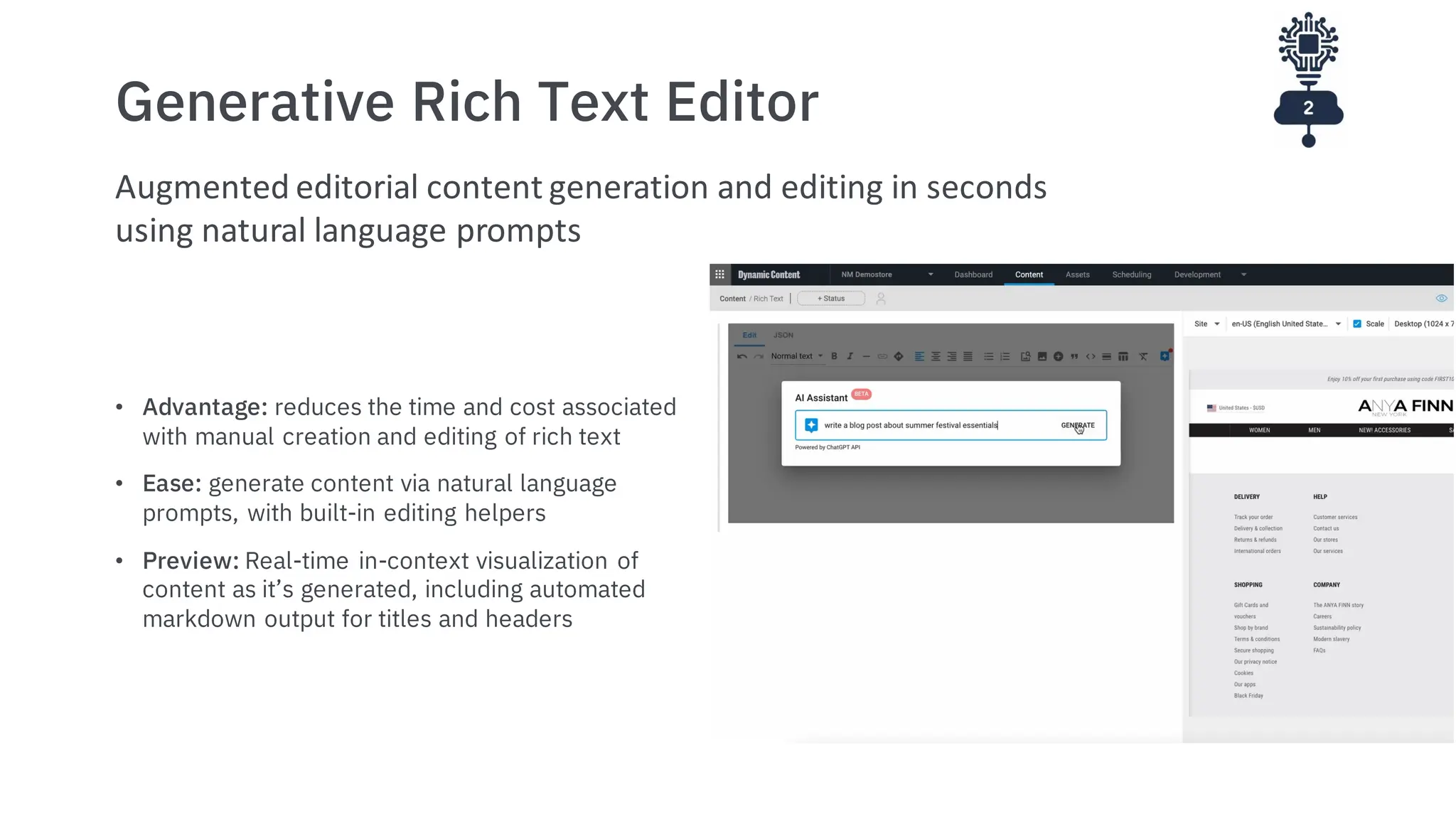The height and width of the screenshot is (819, 1456).
Task: Insert a hyperlink with the link icon
Action: [x=882, y=356]
